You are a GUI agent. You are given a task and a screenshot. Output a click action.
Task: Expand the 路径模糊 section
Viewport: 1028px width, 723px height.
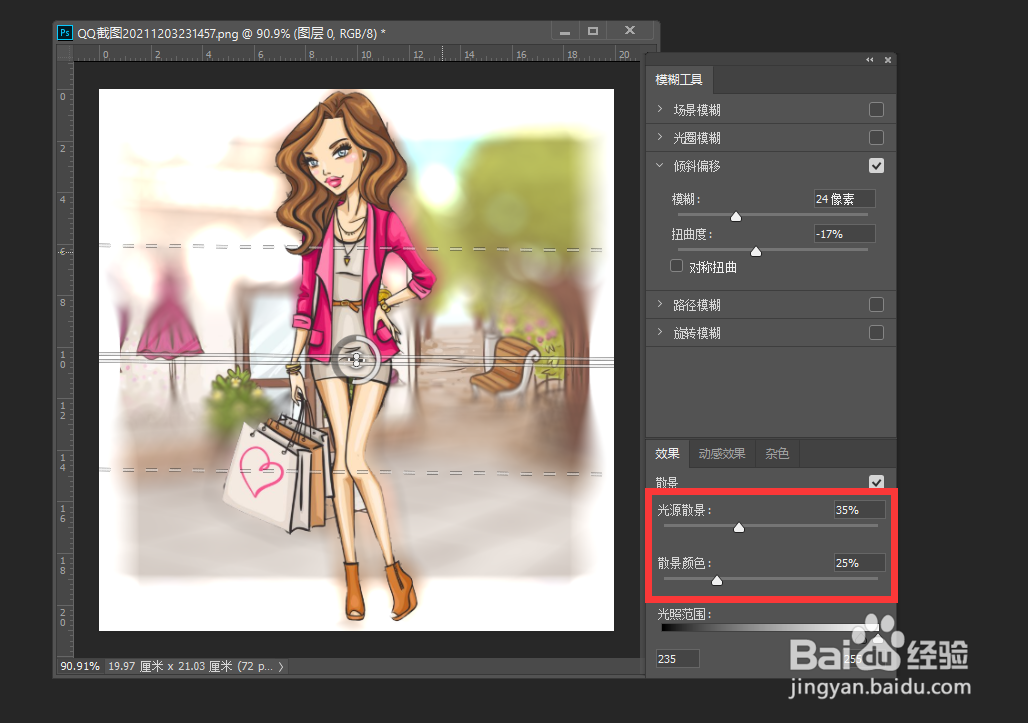click(660, 305)
